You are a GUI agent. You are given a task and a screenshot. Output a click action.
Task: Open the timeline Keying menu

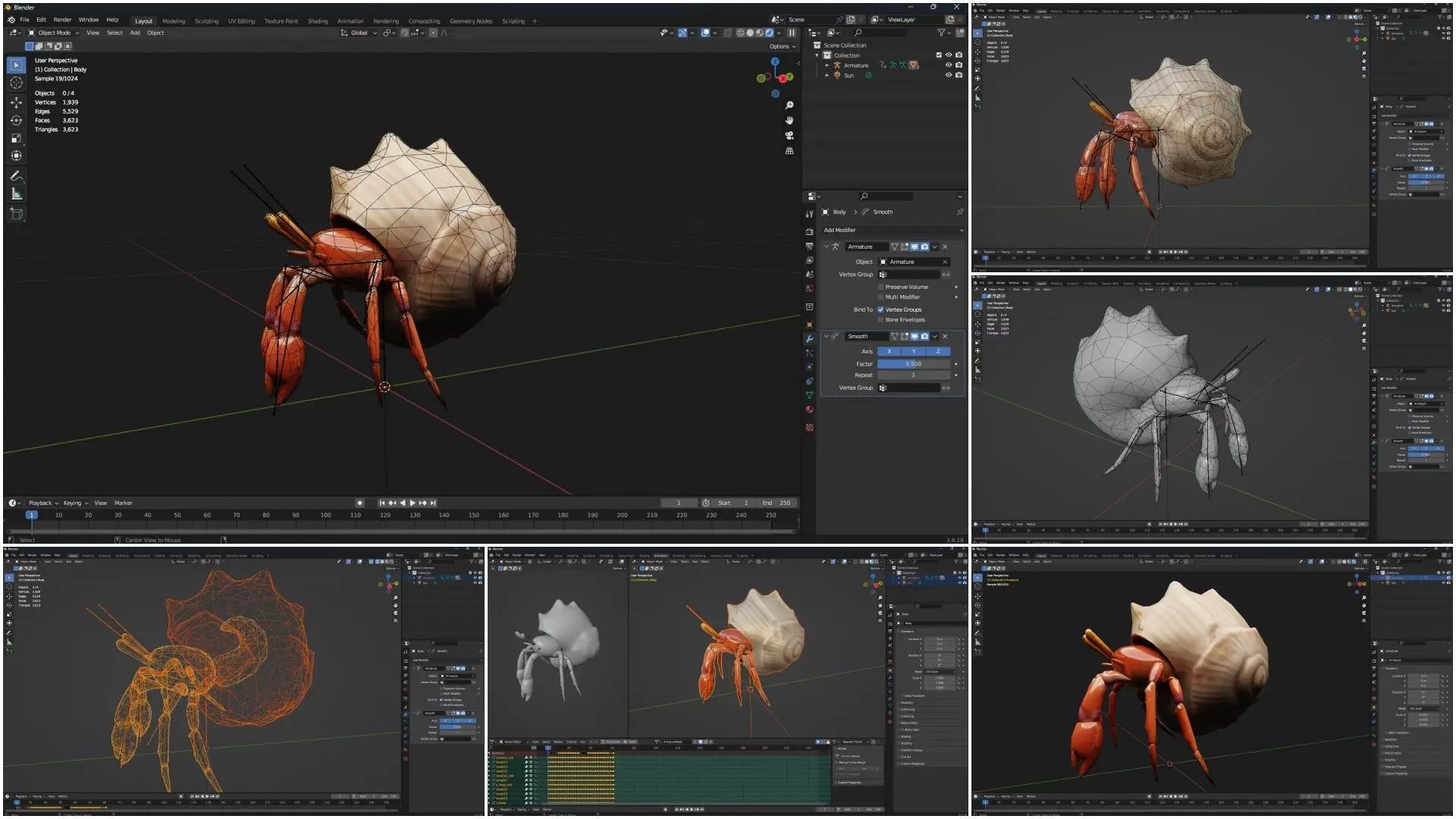[x=74, y=503]
